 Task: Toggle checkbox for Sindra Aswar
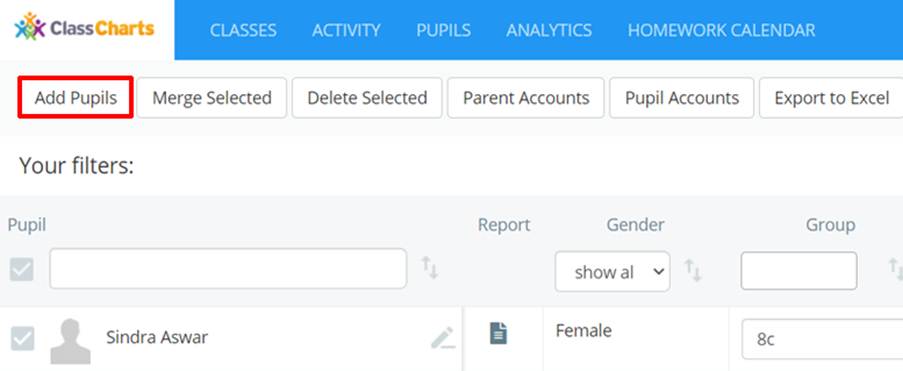click(22, 339)
